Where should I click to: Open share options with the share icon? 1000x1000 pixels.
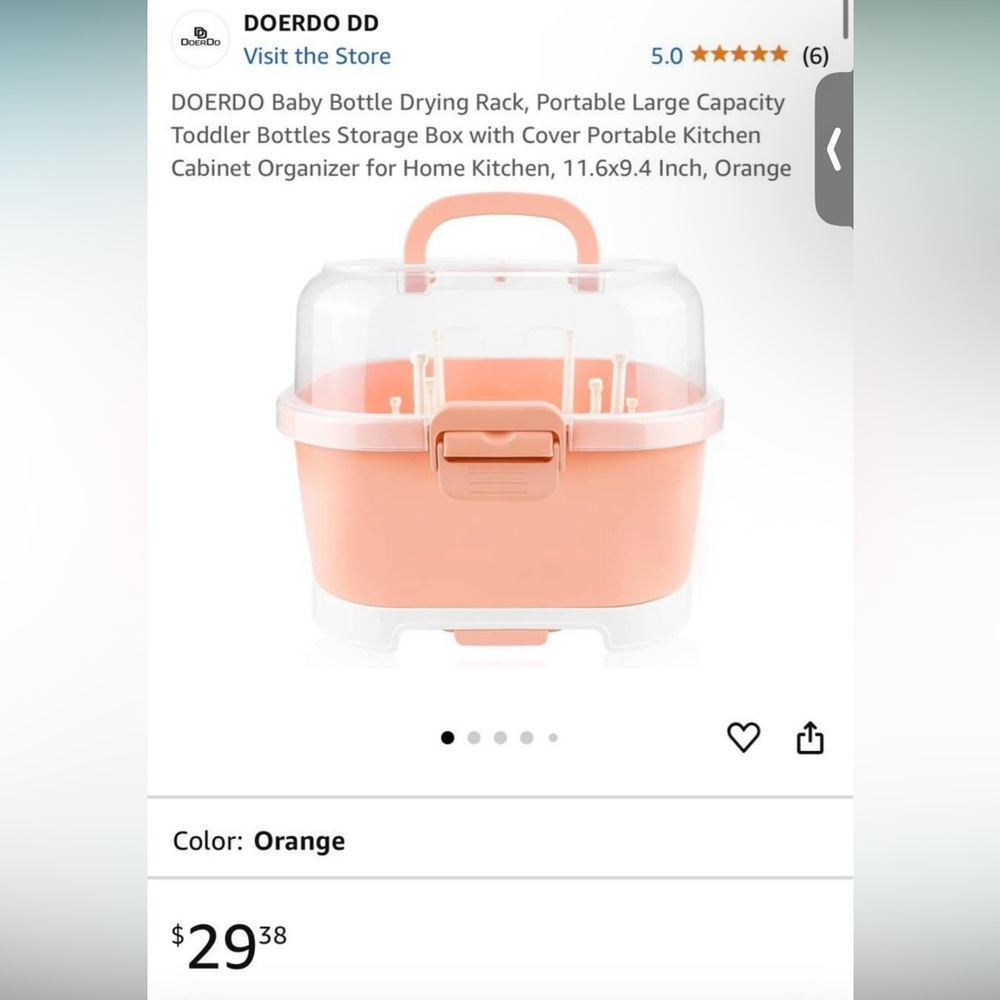(810, 738)
